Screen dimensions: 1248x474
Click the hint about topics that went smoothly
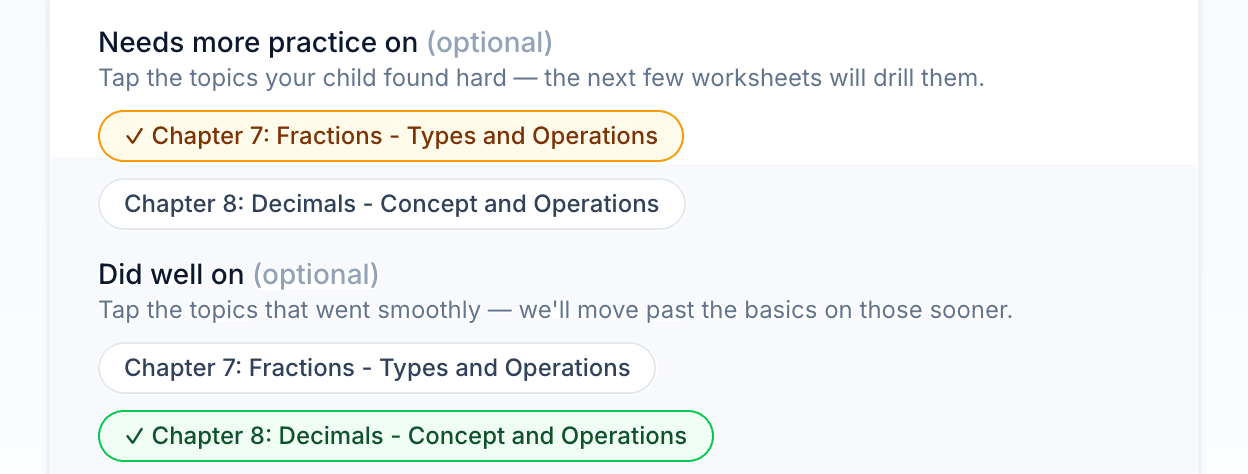coord(556,310)
